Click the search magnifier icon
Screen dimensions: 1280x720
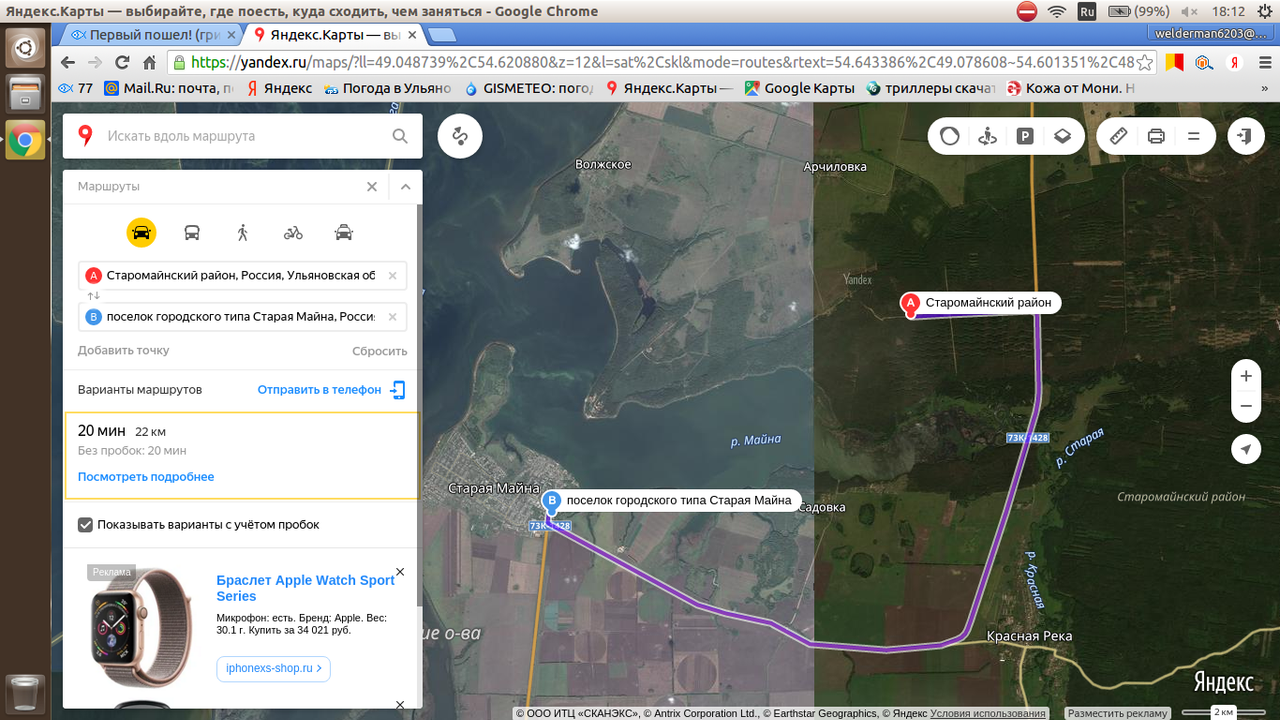400,136
